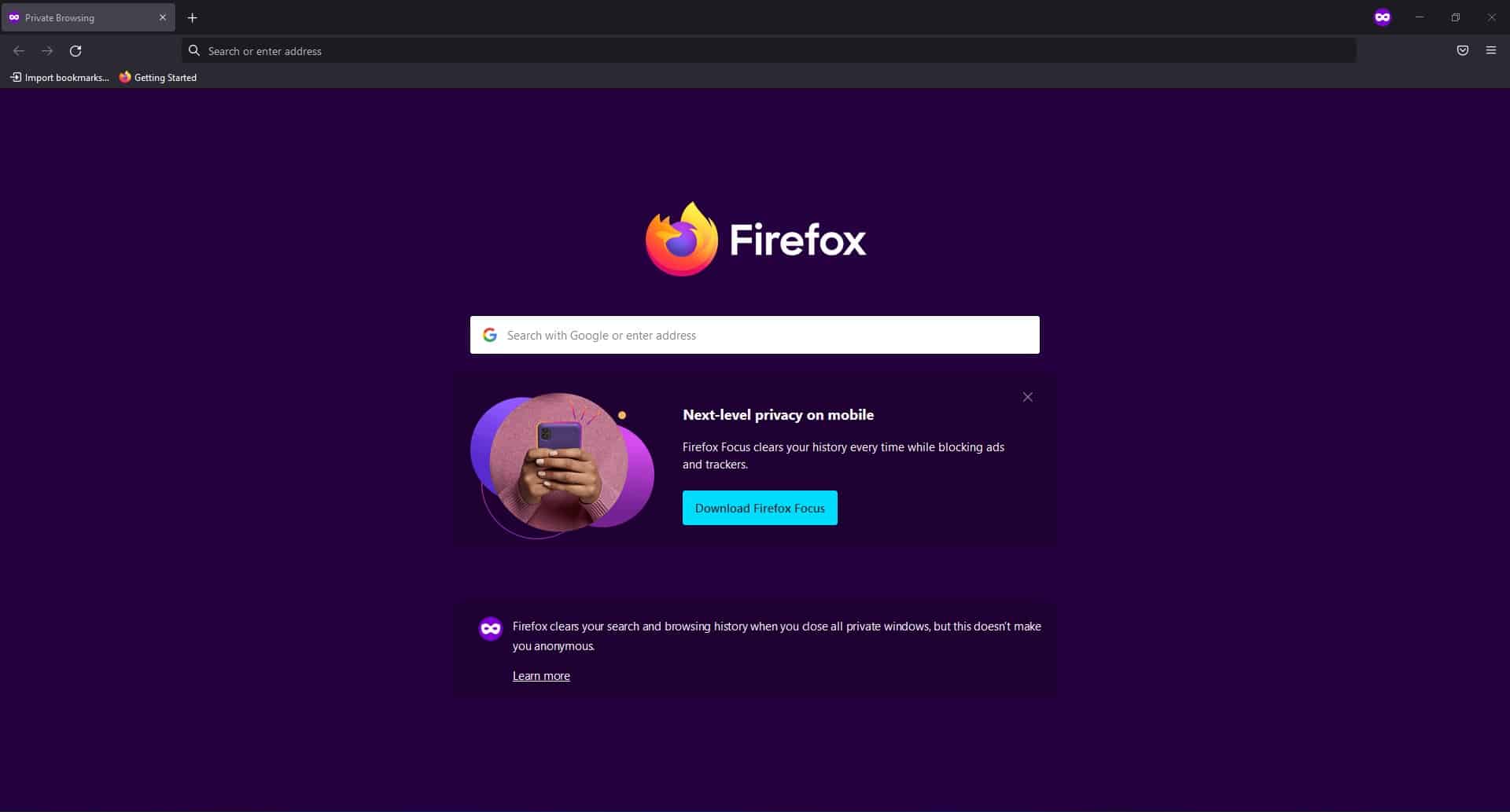Click the Google icon in the search box

490,335
